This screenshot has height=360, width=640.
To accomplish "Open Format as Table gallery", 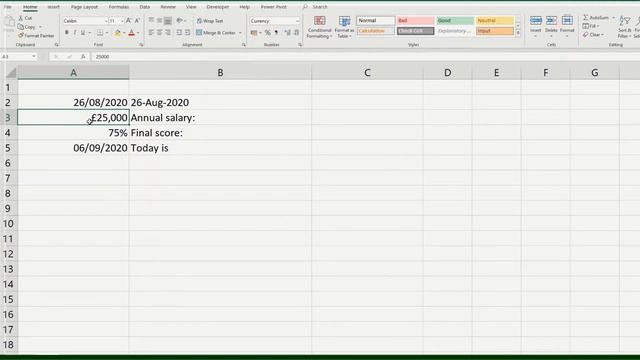I will click(x=344, y=27).
